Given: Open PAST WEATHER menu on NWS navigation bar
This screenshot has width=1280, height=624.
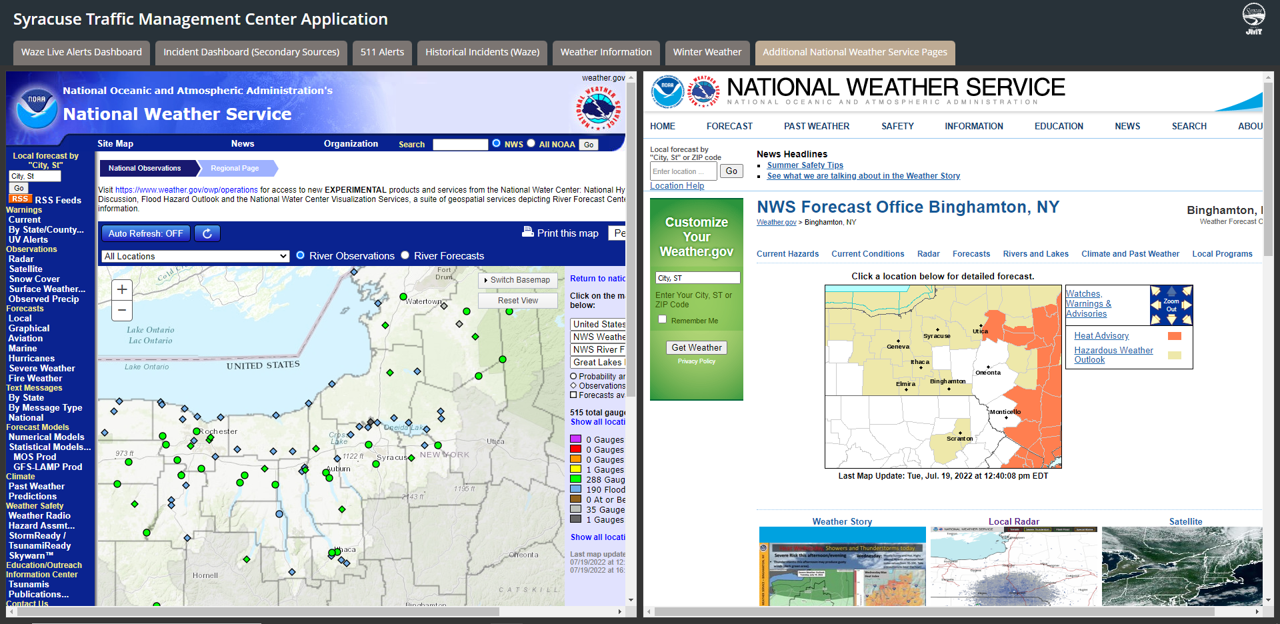Looking at the screenshot, I should 817,126.
